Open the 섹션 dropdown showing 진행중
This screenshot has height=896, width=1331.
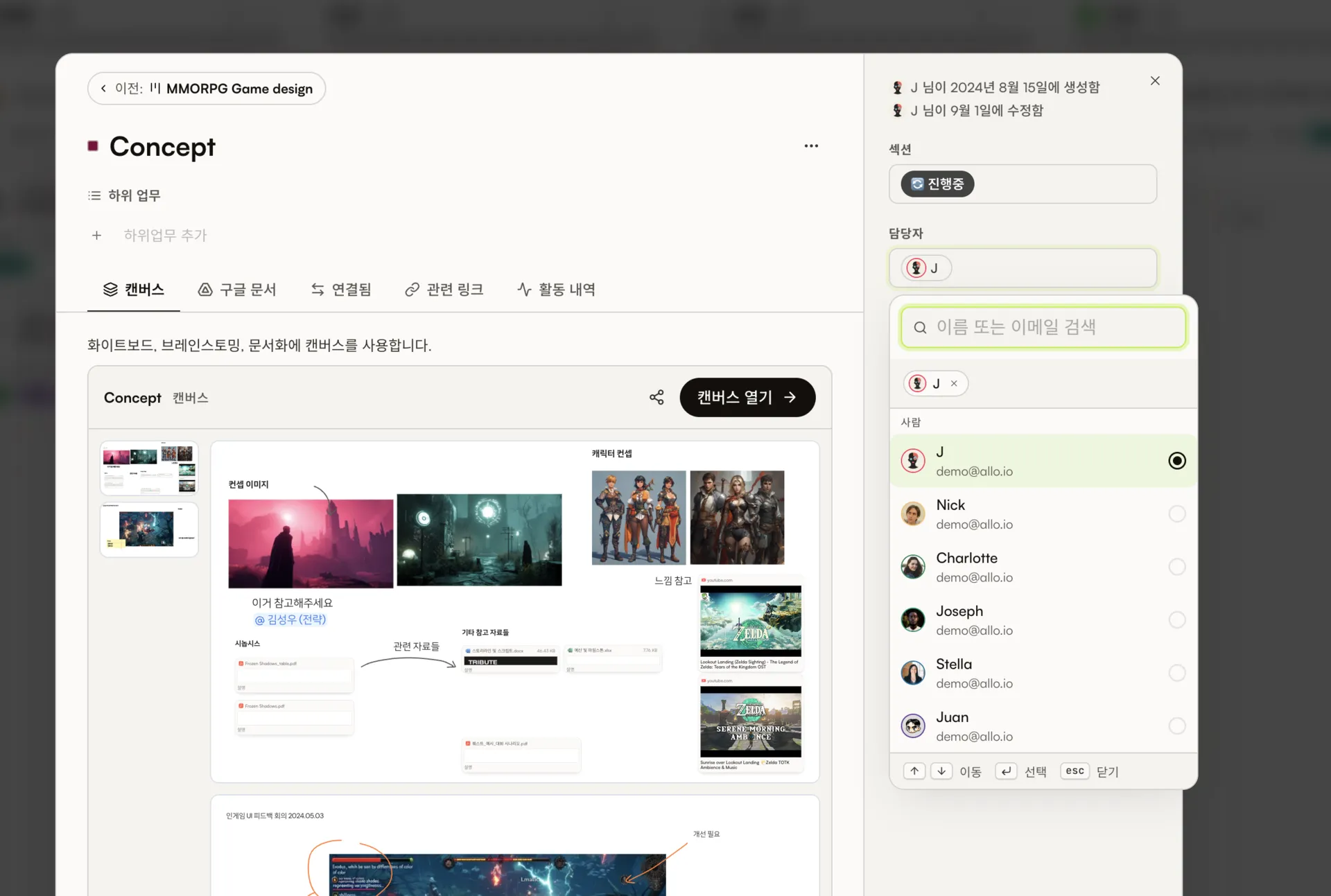1023,184
